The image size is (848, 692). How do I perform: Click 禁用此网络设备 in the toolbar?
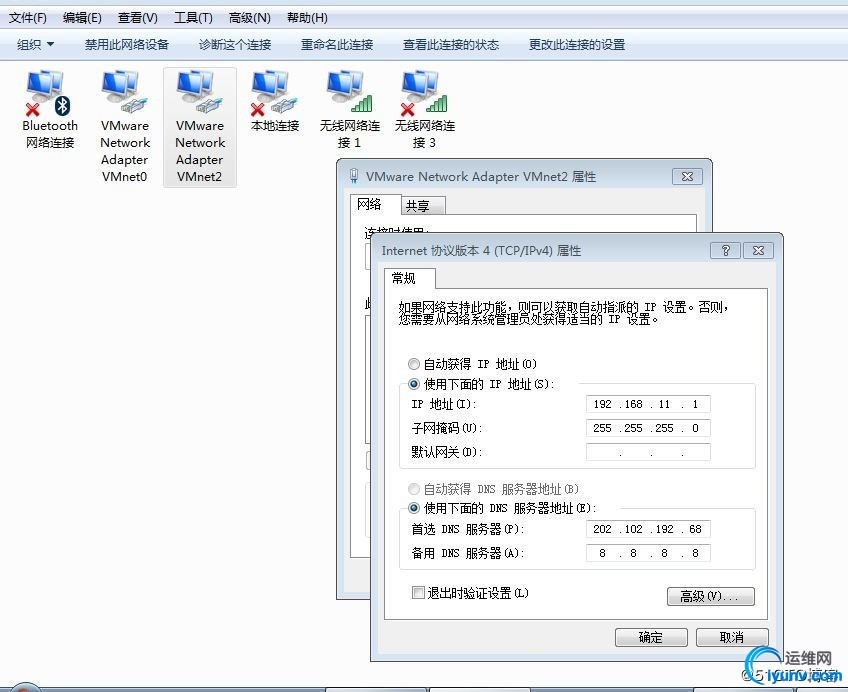127,44
